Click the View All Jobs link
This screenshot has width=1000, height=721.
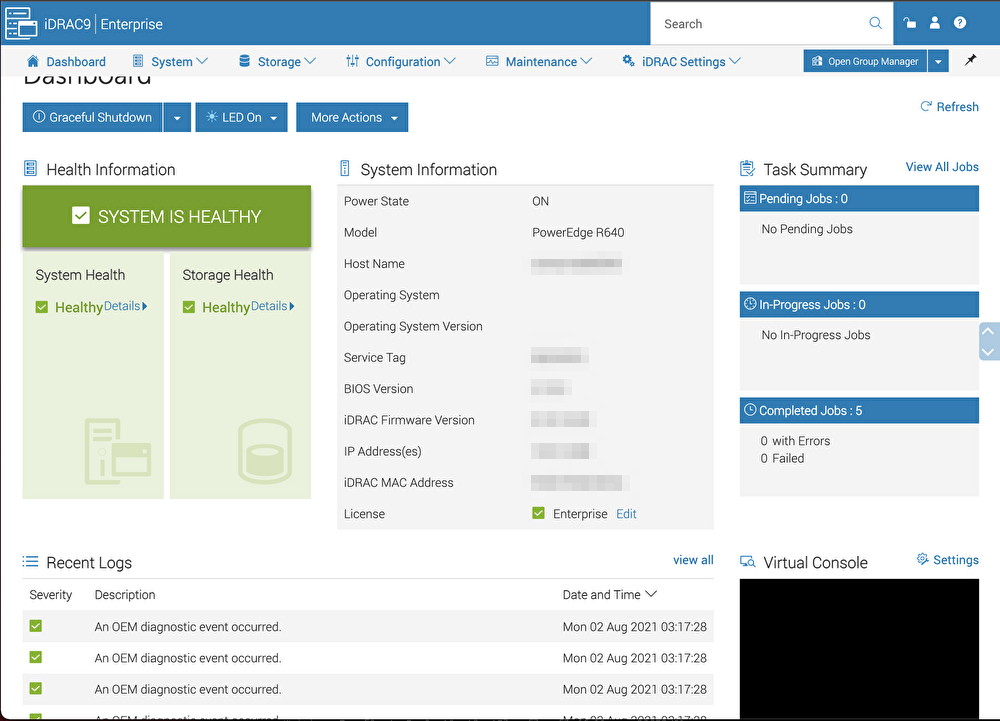tap(941, 167)
